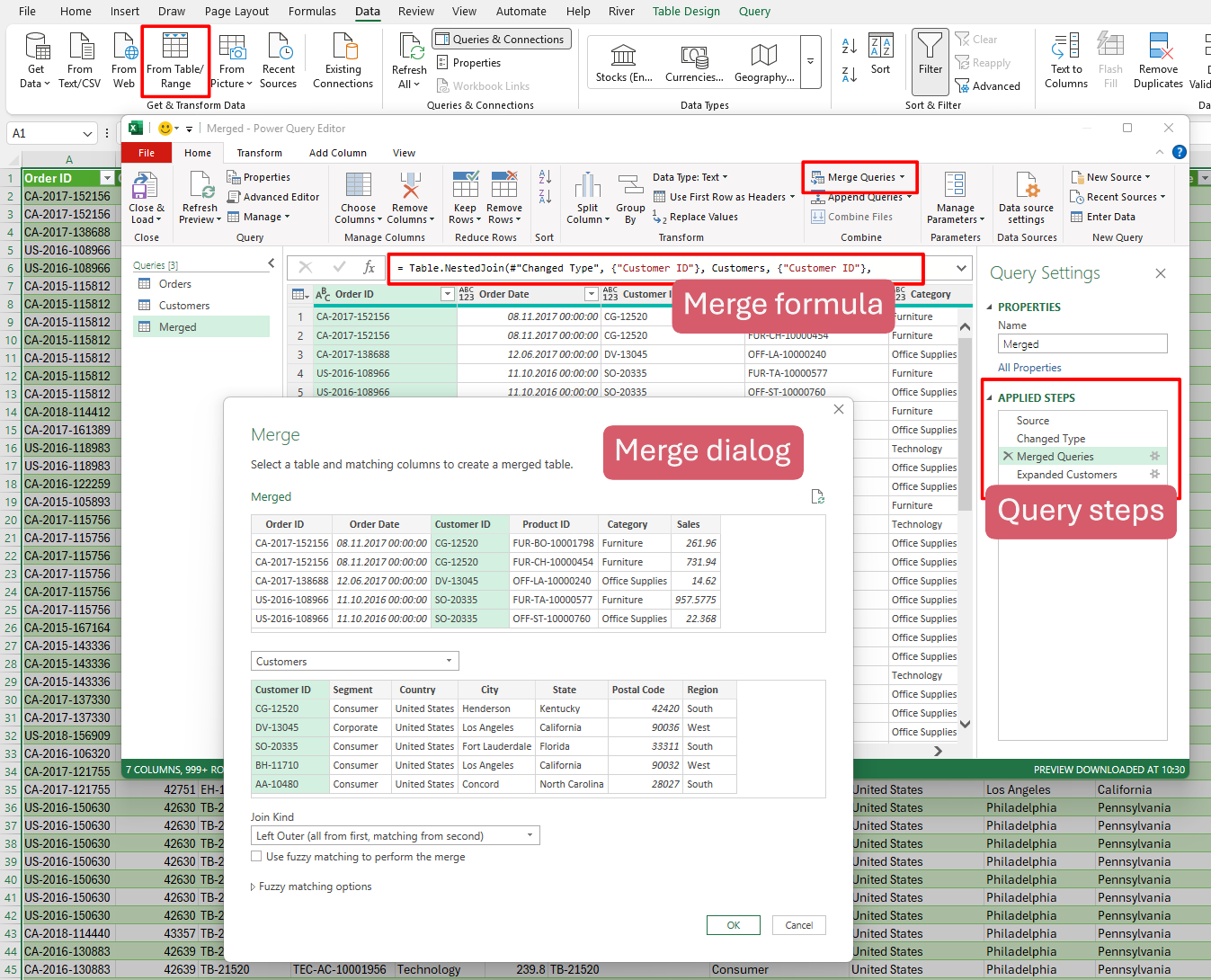Open the Formulas ribbon tab
The image size is (1211, 980).
point(312,12)
